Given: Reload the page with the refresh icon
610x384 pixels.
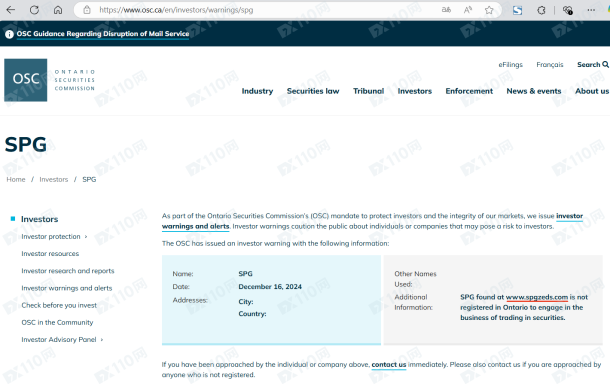Looking at the screenshot, I should pos(34,10).
